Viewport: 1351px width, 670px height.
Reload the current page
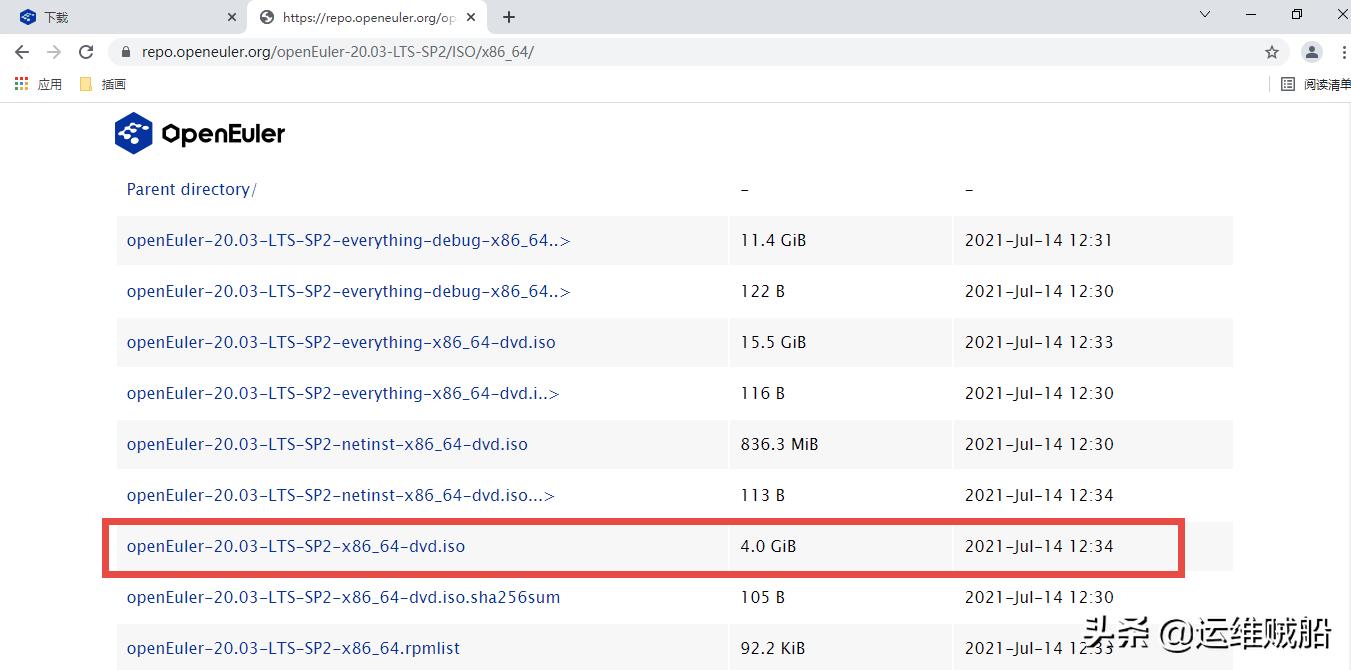click(86, 52)
